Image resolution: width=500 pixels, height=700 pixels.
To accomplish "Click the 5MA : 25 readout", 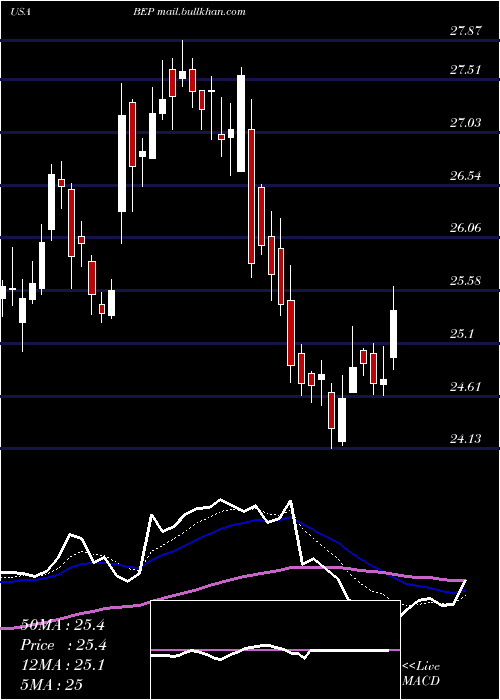I will point(52,685).
